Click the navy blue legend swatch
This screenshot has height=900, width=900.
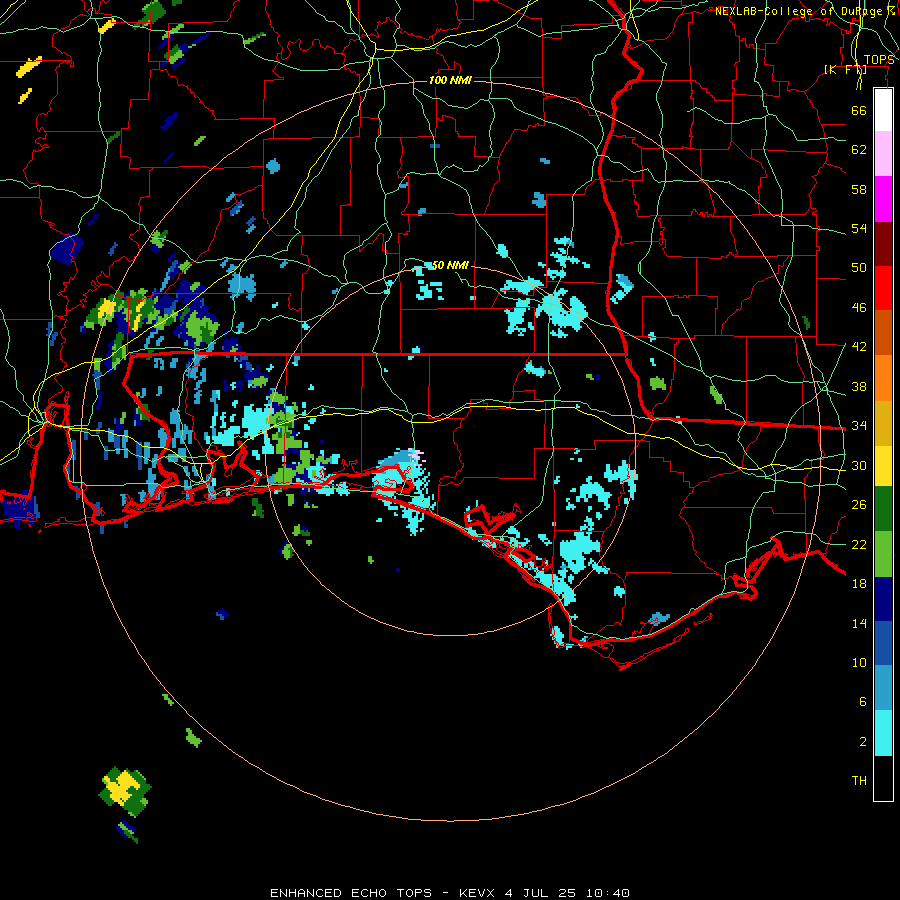[x=883, y=599]
